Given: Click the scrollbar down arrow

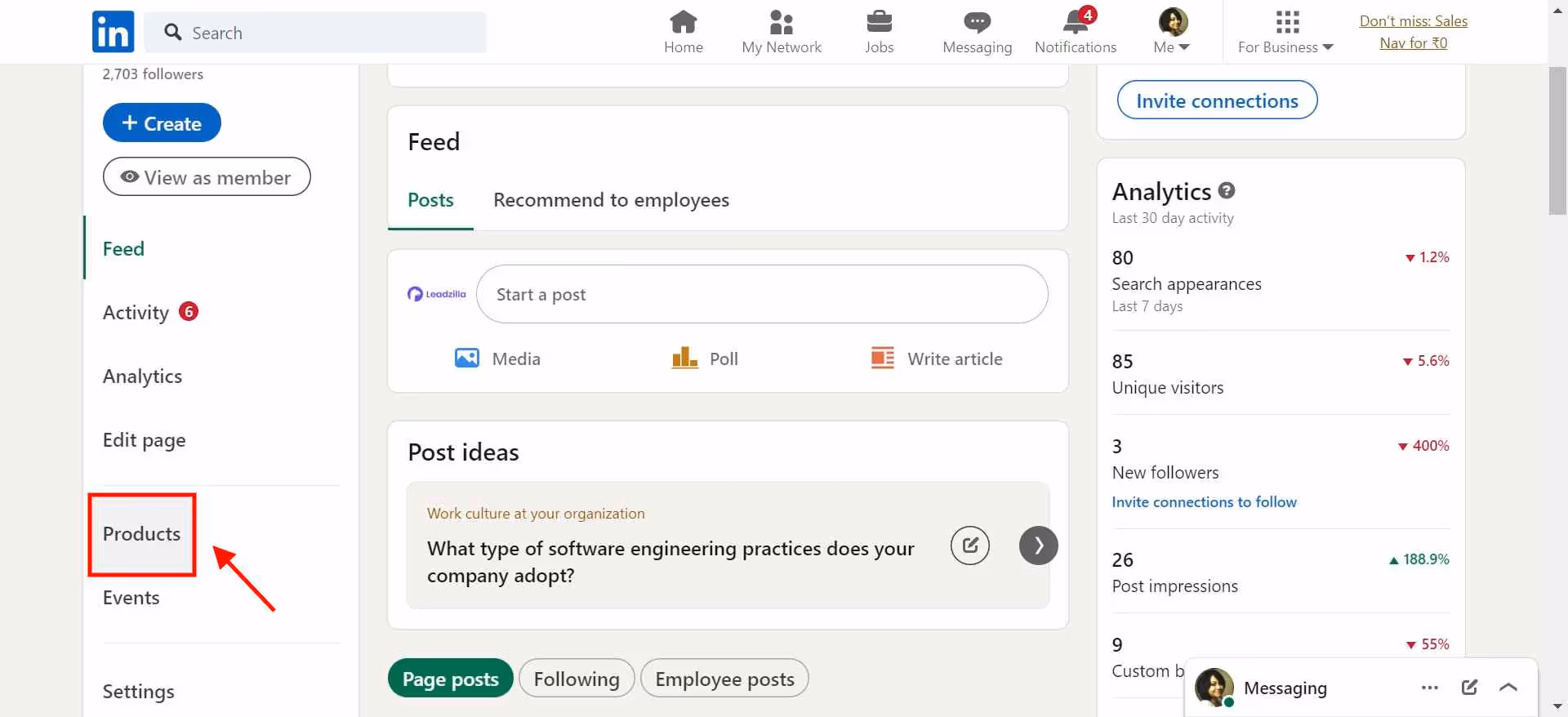Looking at the screenshot, I should click(1557, 707).
